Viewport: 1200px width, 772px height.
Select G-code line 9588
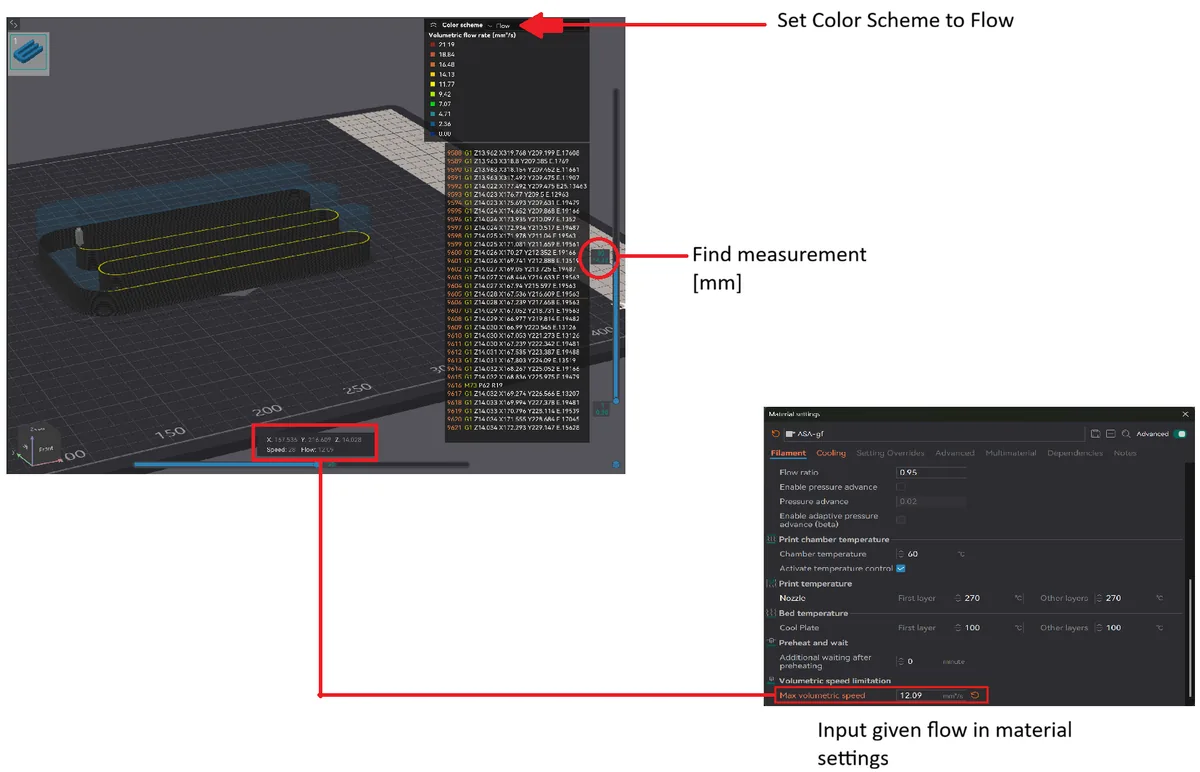pyautogui.click(x=513, y=153)
